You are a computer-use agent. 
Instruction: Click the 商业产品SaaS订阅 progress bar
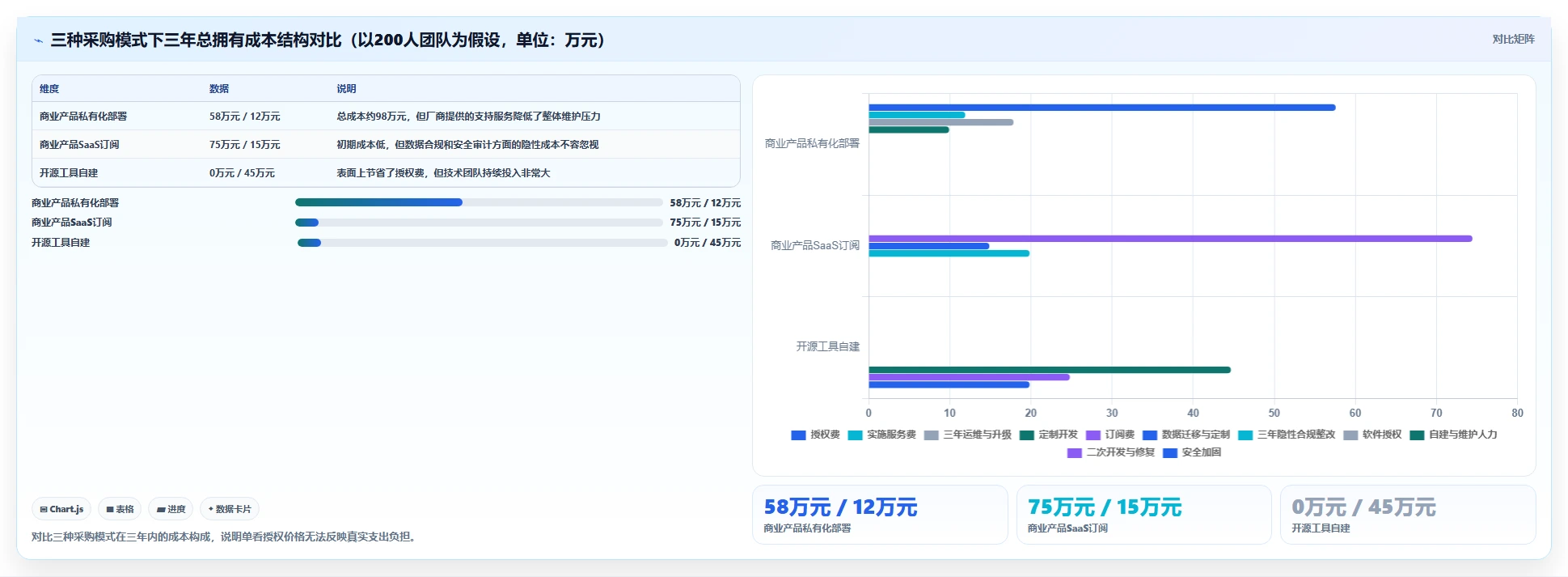pos(479,223)
